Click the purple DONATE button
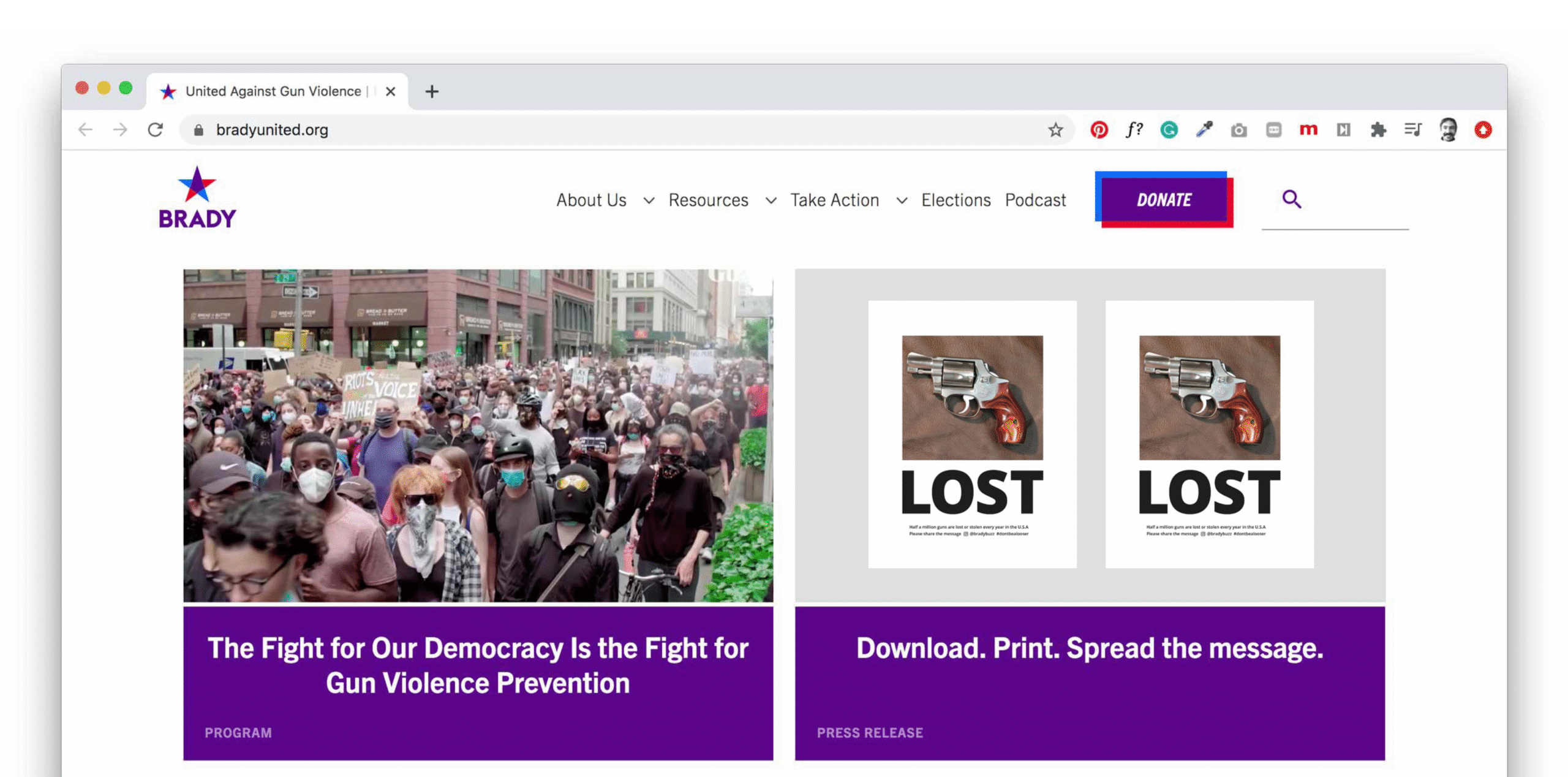This screenshot has width=1568, height=777. [x=1164, y=200]
